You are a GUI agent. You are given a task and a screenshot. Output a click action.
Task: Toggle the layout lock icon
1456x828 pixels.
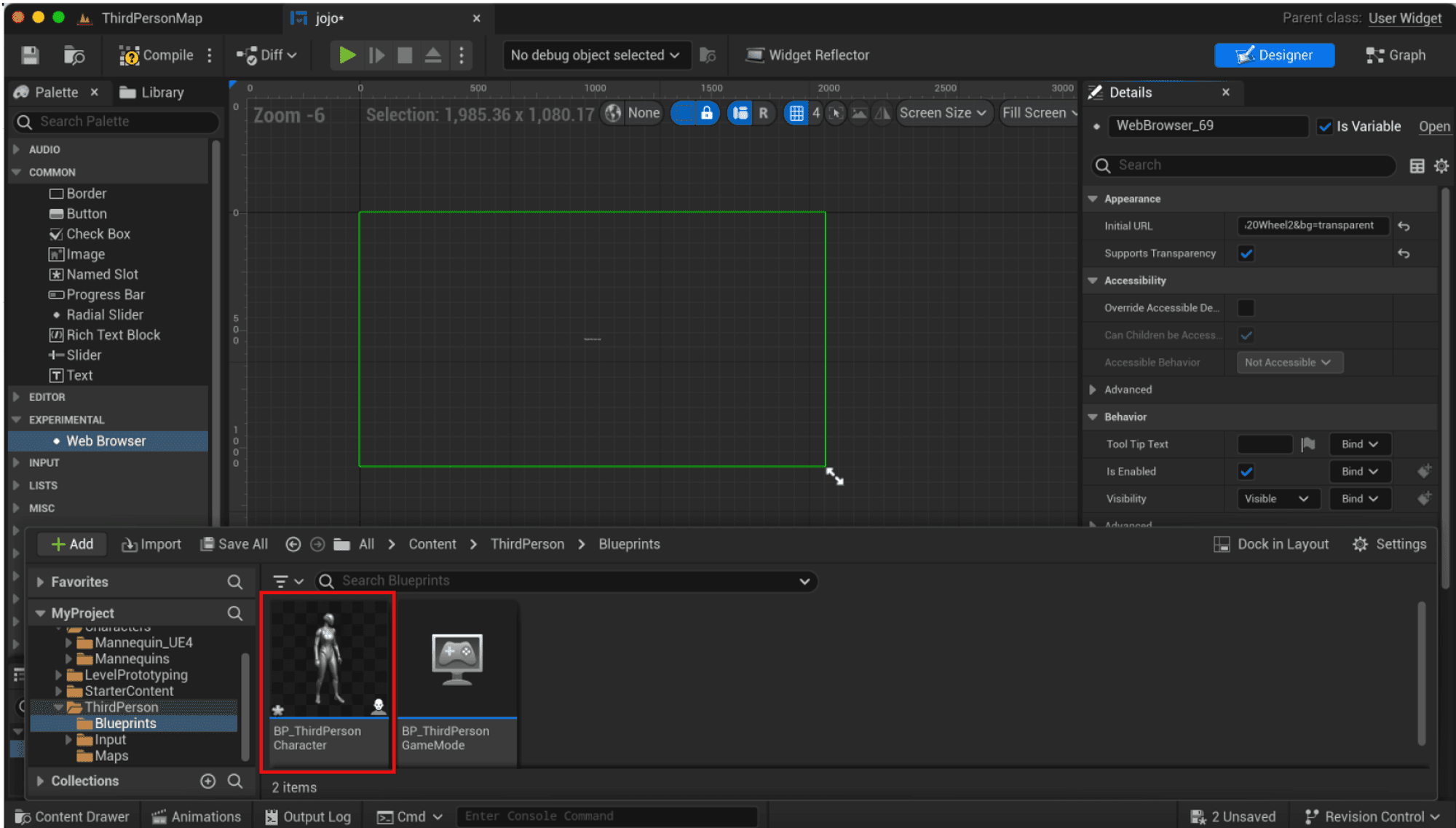click(706, 113)
